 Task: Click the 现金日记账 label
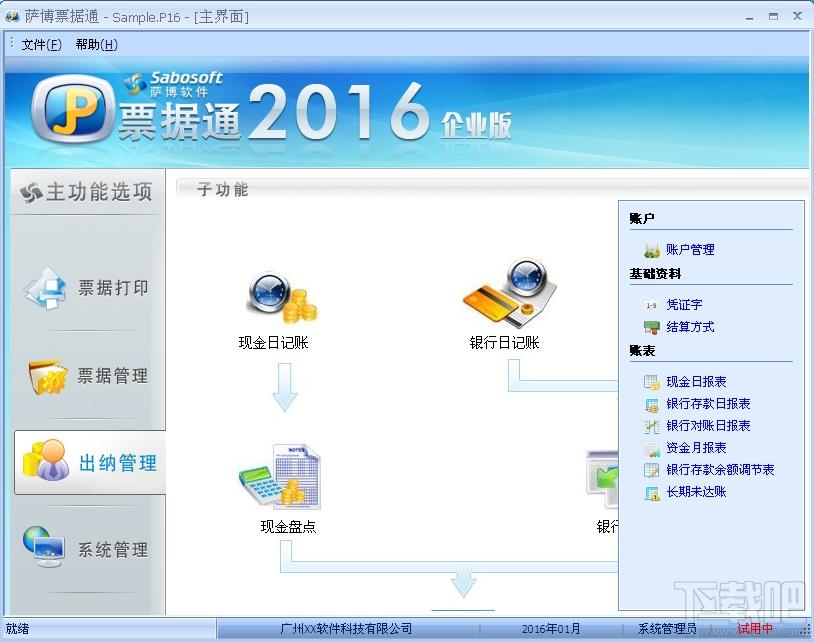point(274,343)
